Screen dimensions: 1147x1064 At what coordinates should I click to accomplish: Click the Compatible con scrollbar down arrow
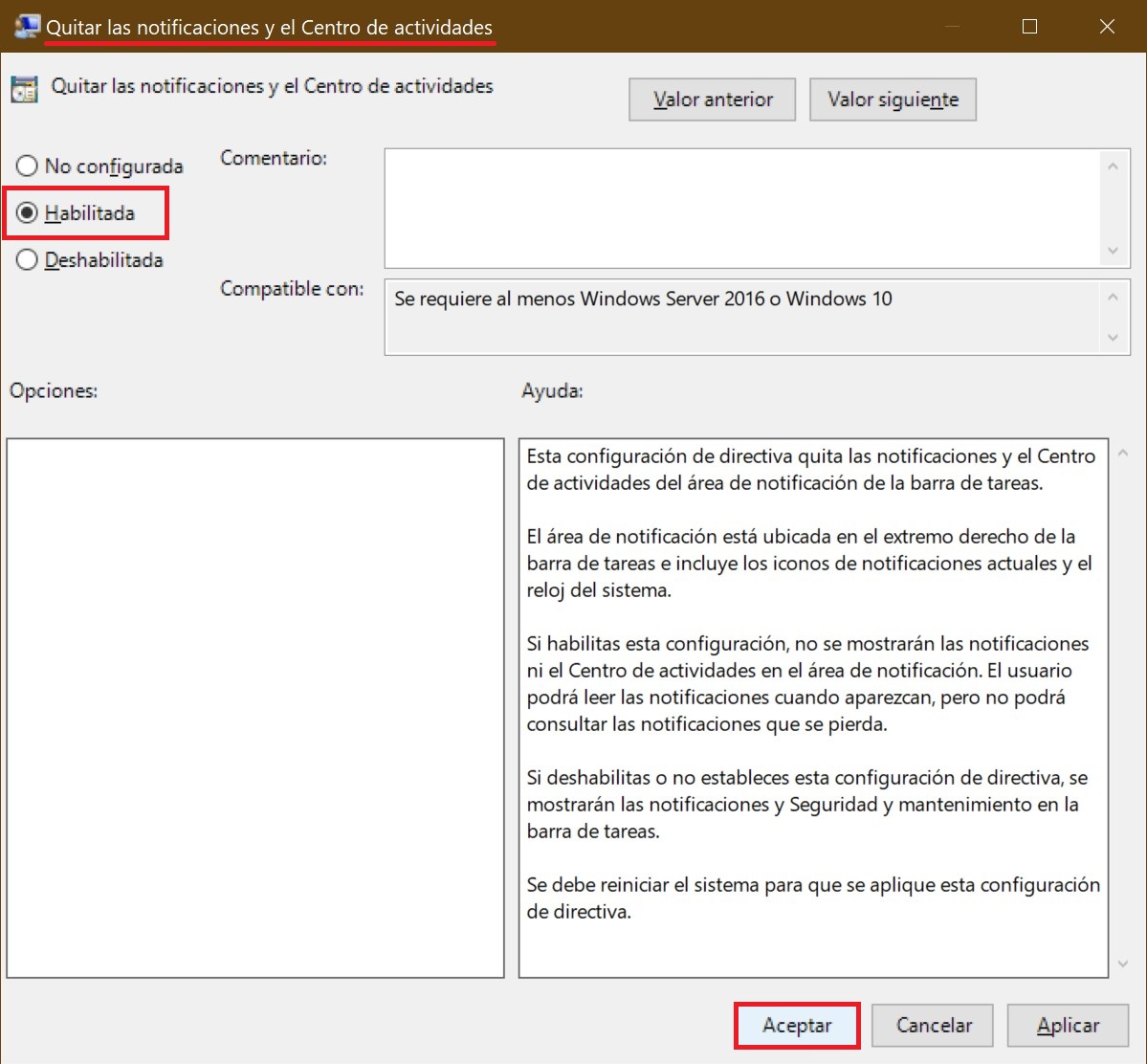[1113, 338]
